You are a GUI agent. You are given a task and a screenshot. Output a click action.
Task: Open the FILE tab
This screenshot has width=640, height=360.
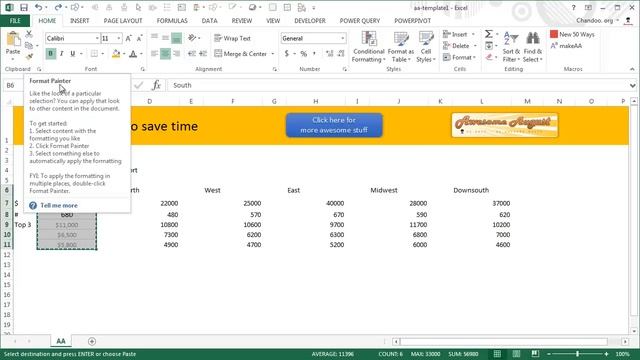[15, 20]
